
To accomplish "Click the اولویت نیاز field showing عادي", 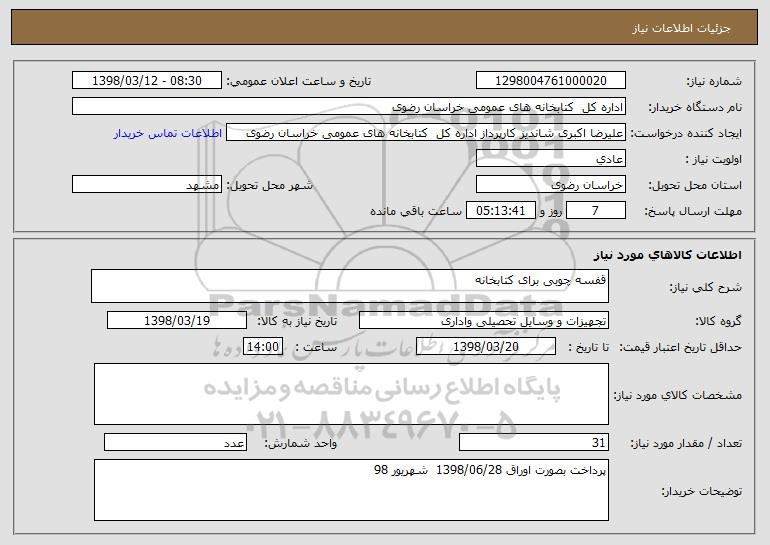I will pyautogui.click(x=550, y=158).
